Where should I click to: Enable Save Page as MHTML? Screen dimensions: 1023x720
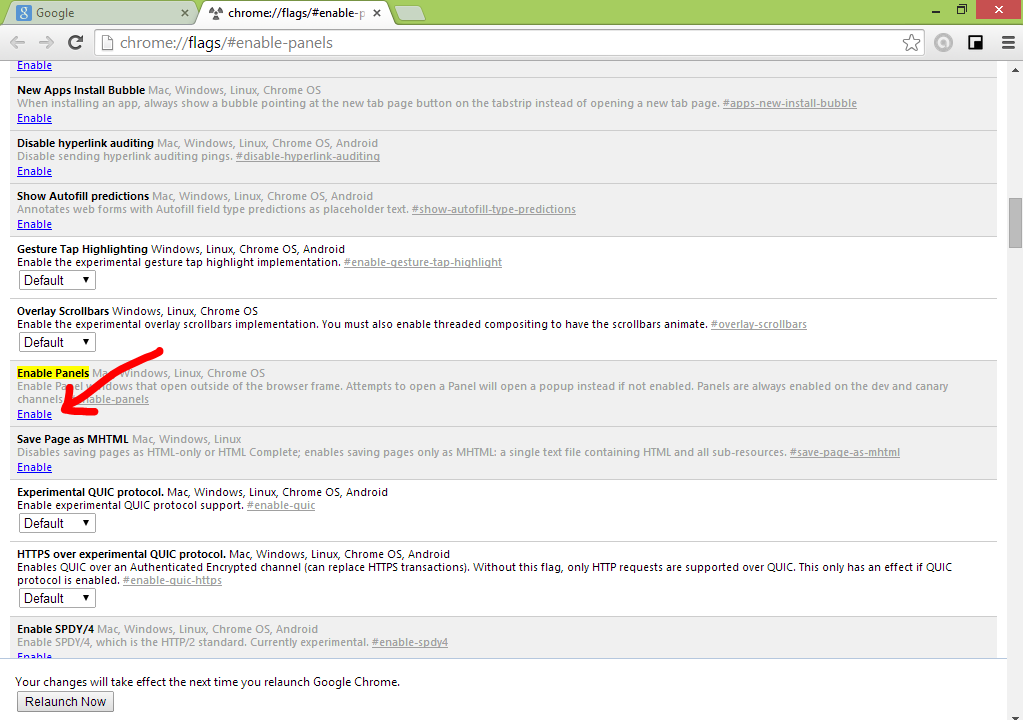[x=35, y=467]
